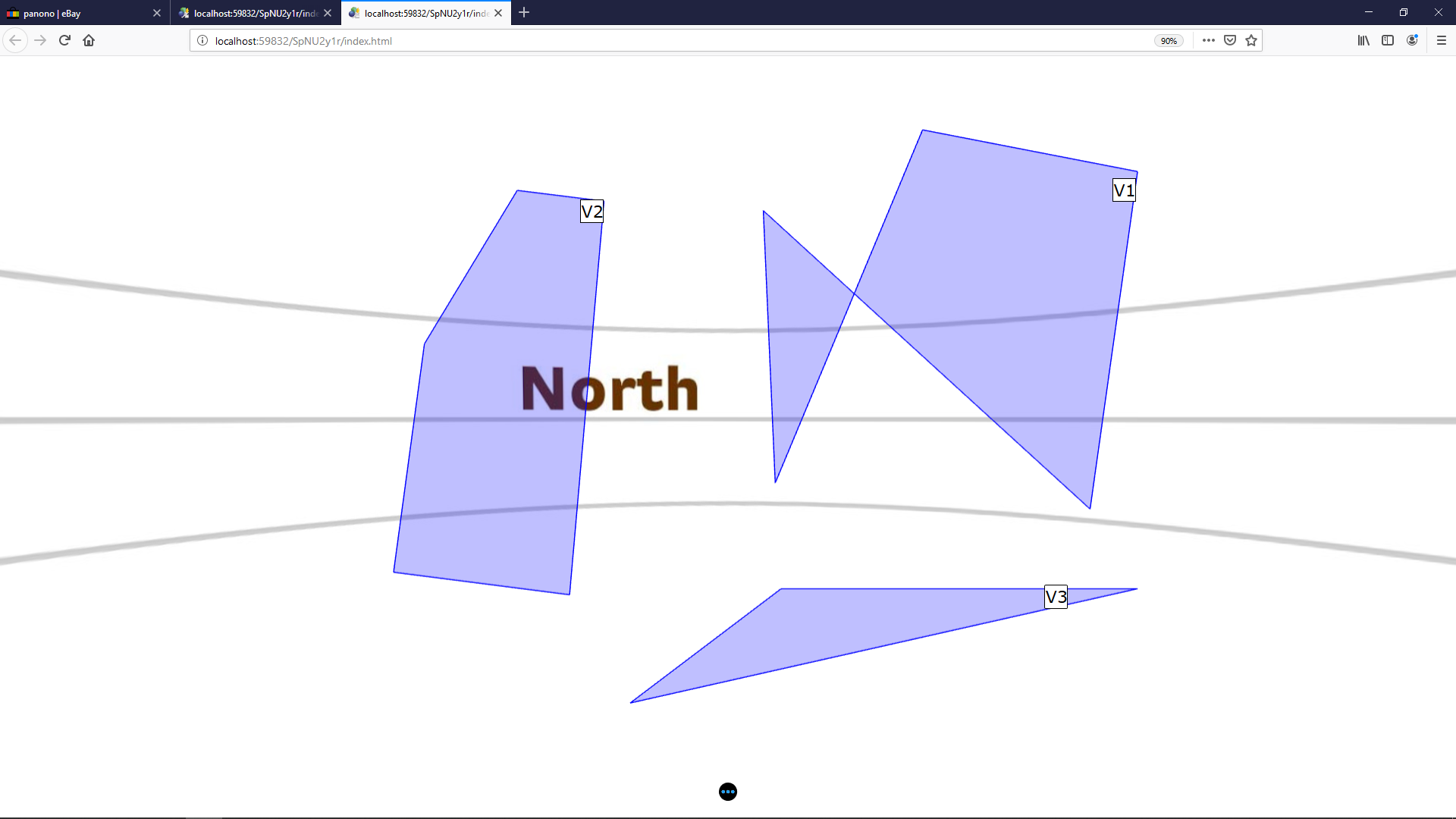
Task: Click the browser Forward arrow button
Action: (40, 40)
